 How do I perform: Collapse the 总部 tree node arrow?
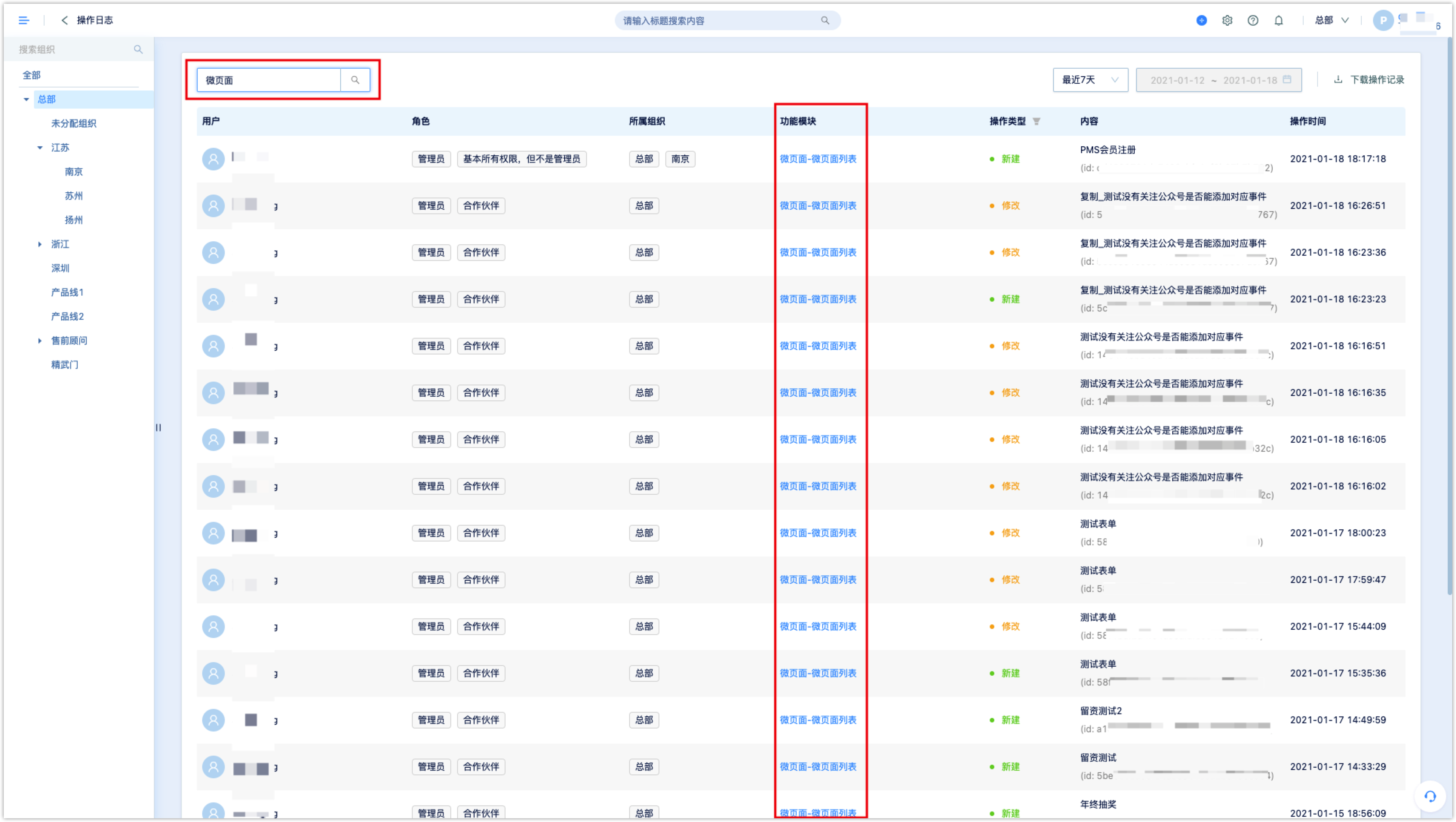tap(26, 100)
